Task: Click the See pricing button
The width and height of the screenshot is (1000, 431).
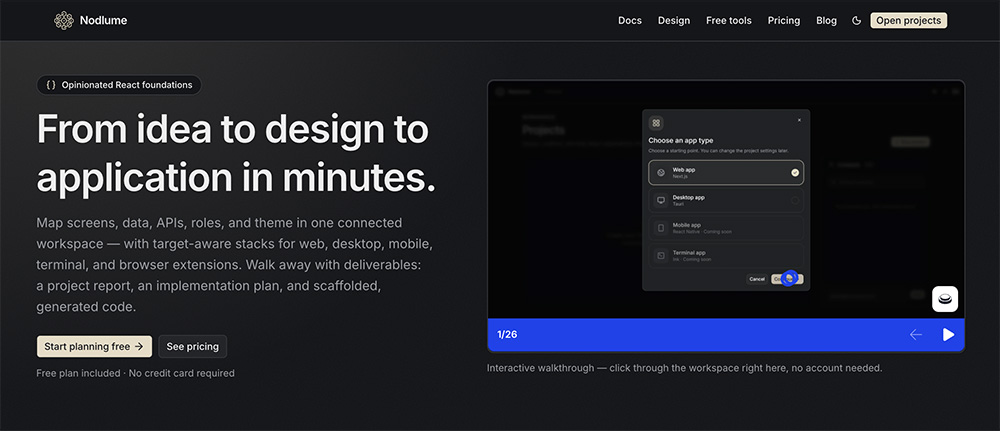Action: [x=193, y=347]
